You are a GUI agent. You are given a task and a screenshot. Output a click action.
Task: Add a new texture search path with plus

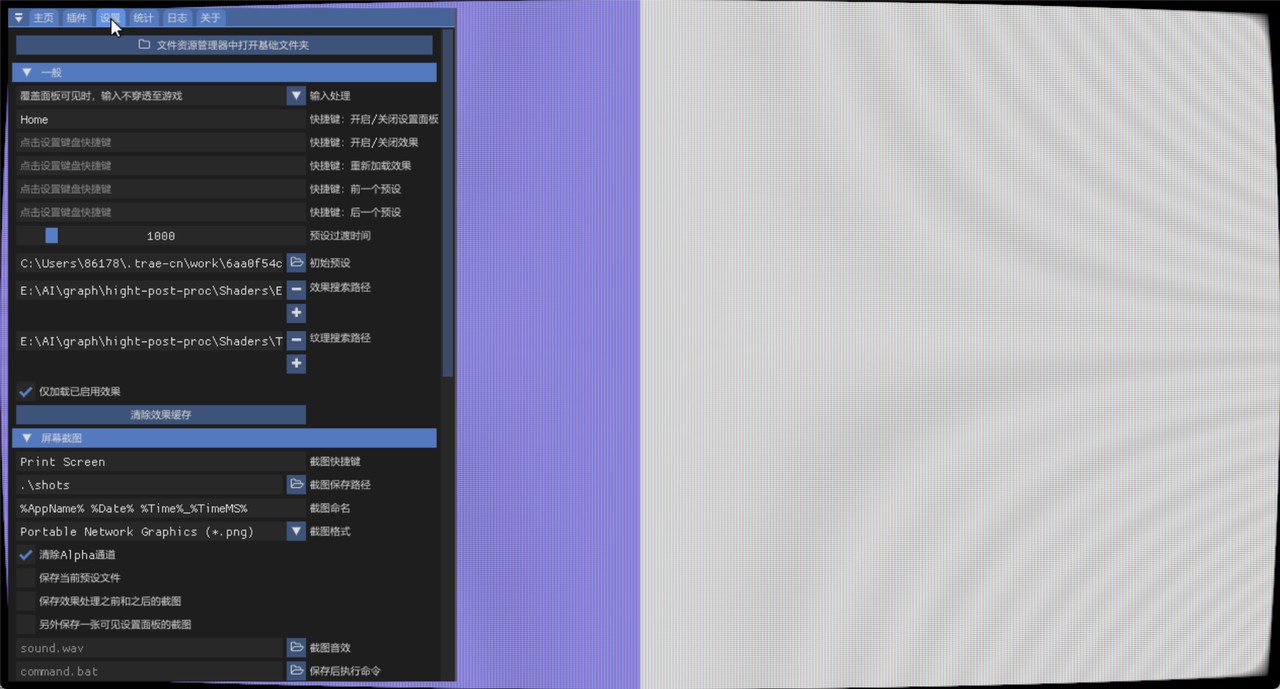click(x=296, y=364)
